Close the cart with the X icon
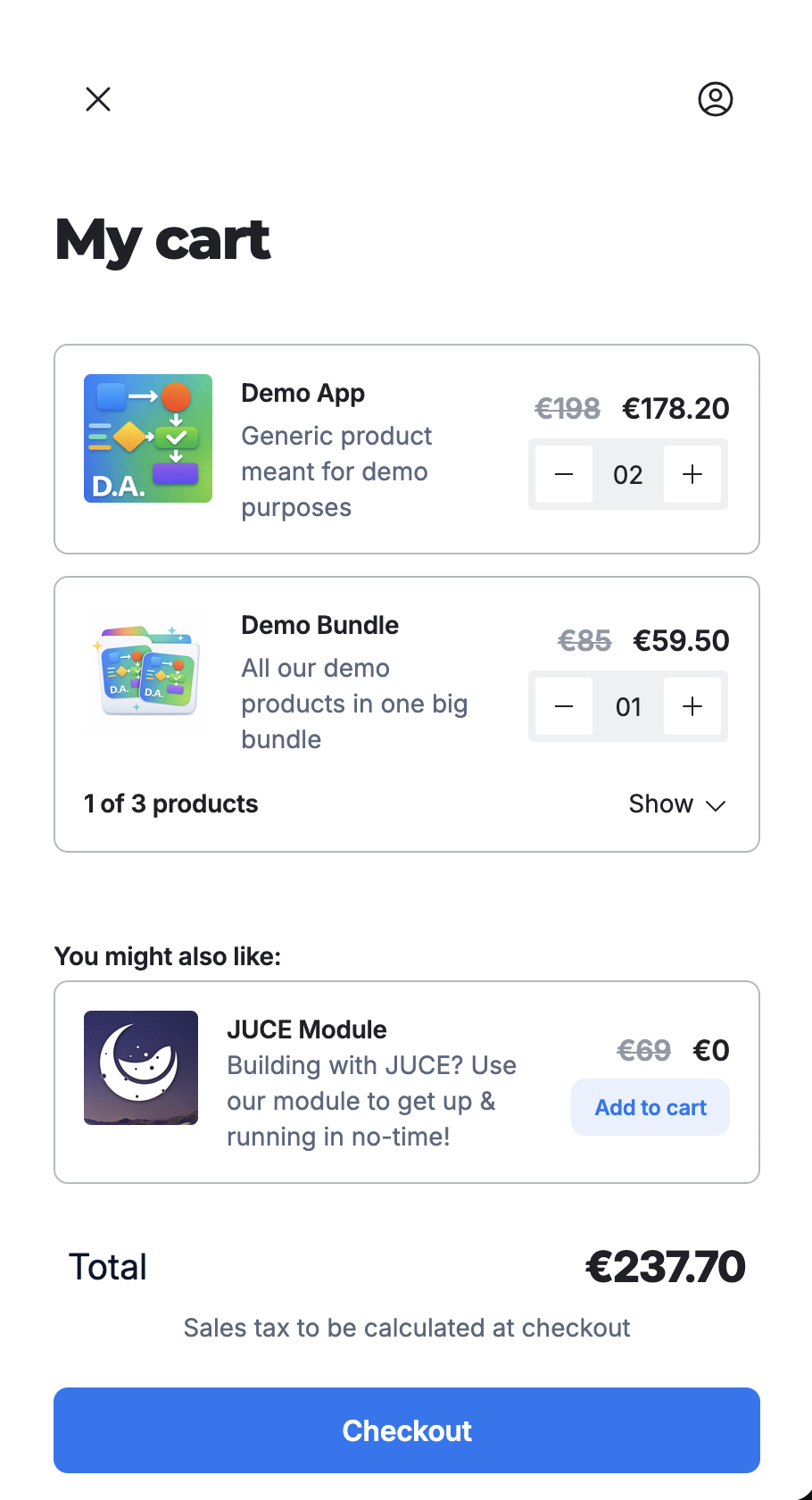The height and width of the screenshot is (1500, 812). (x=98, y=99)
